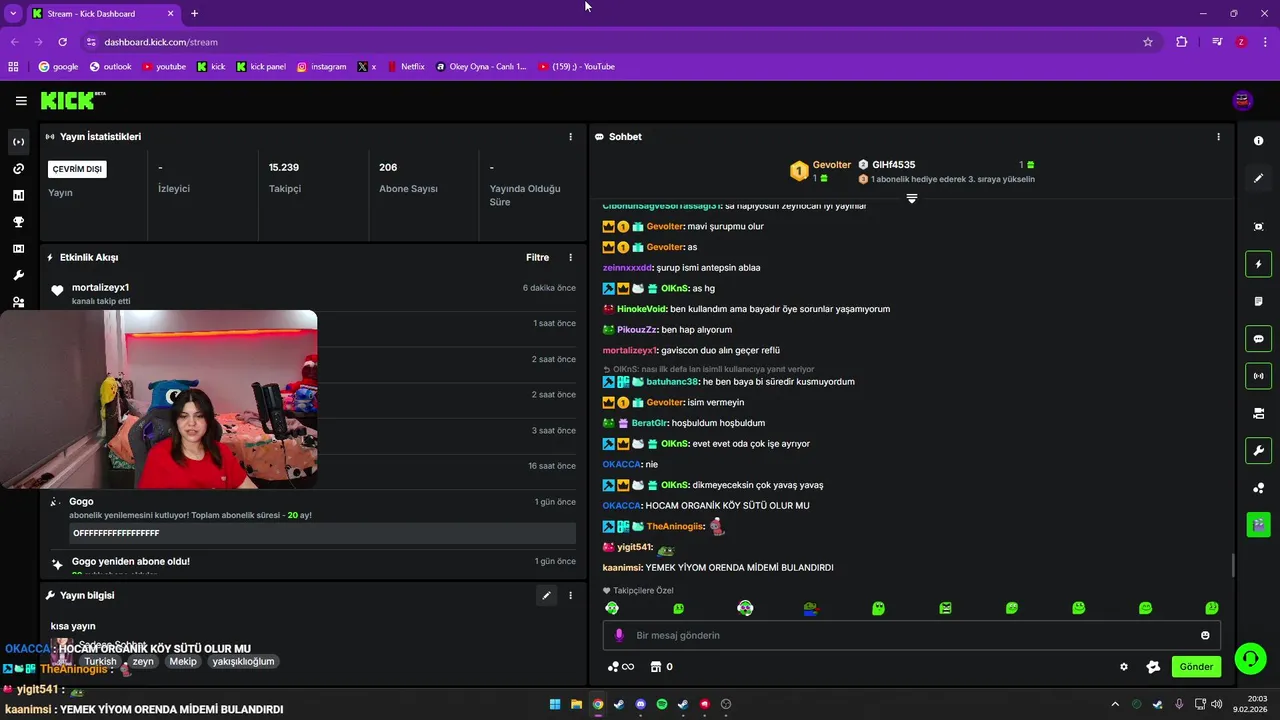Viewport: 1280px width, 720px height.
Task: Click the address bar dashboard.kick.com/stream
Action: (160, 42)
